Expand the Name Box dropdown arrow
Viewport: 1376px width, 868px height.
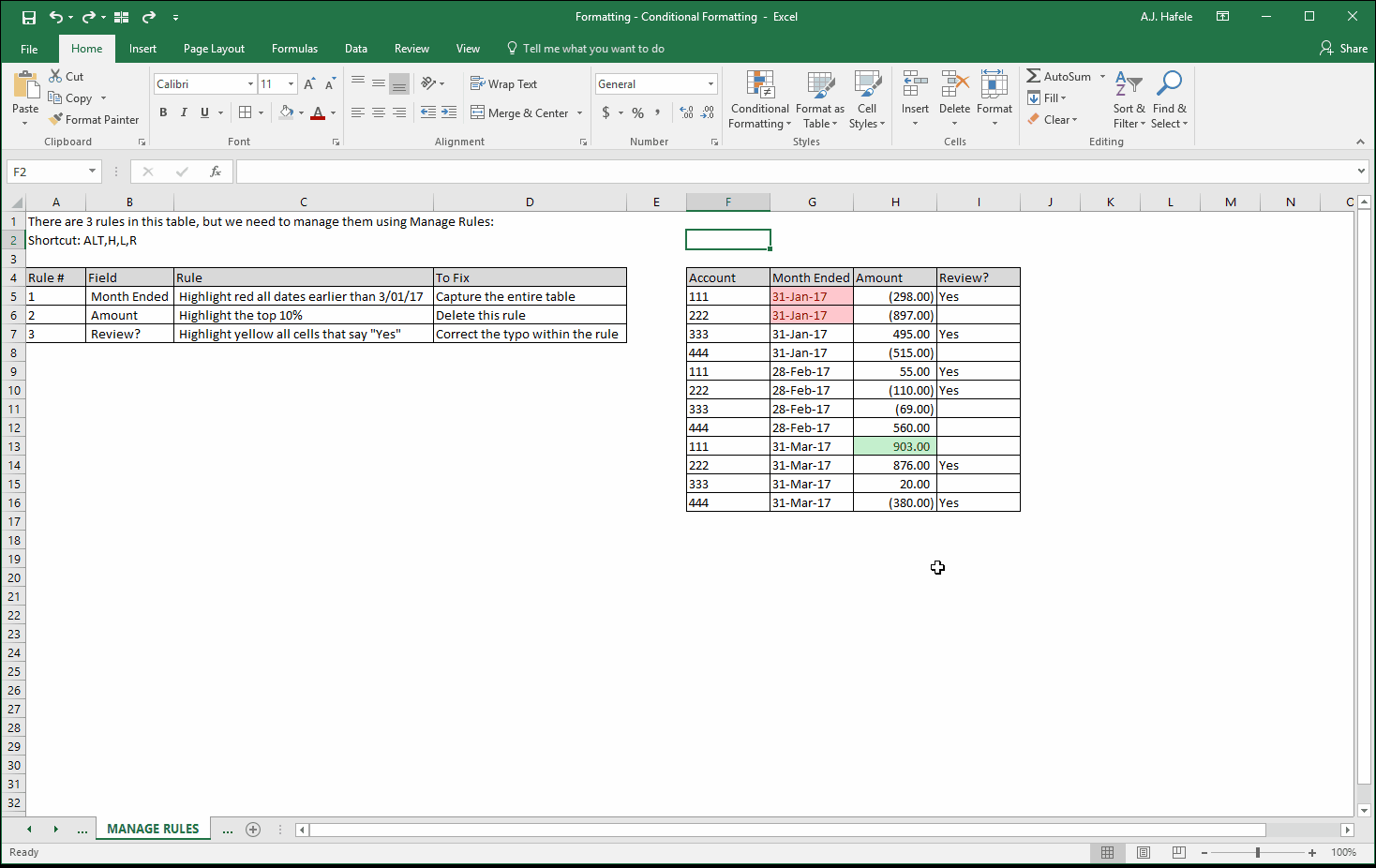click(x=92, y=172)
